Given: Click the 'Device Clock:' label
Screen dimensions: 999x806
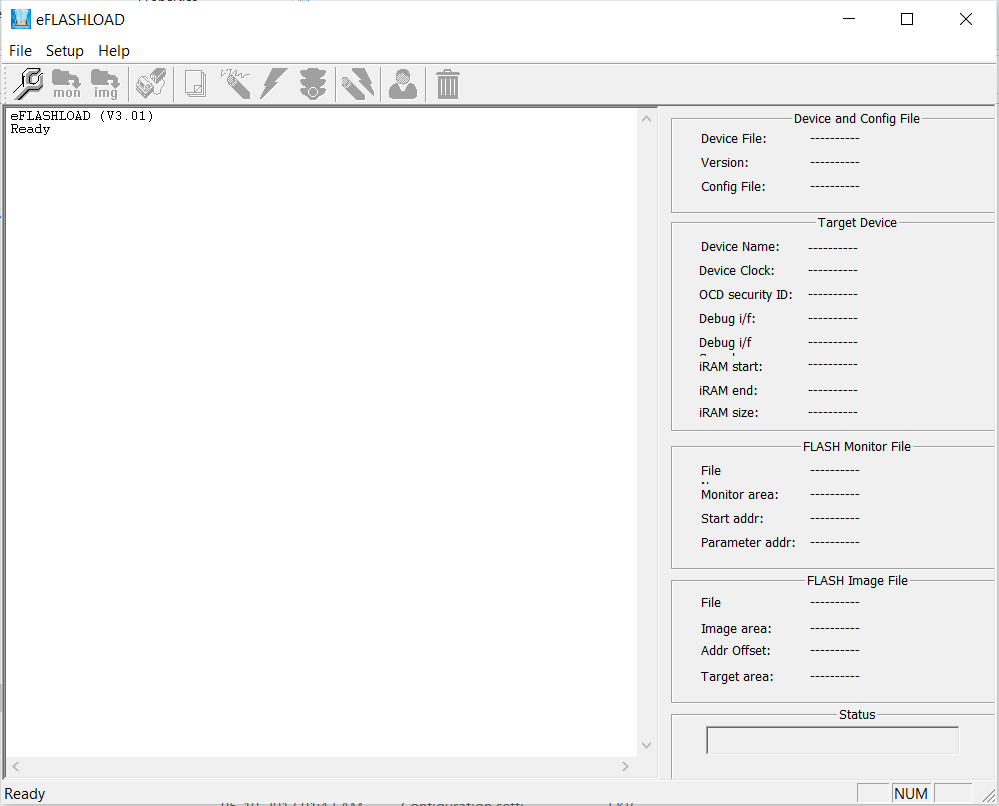Looking at the screenshot, I should pos(737,271).
